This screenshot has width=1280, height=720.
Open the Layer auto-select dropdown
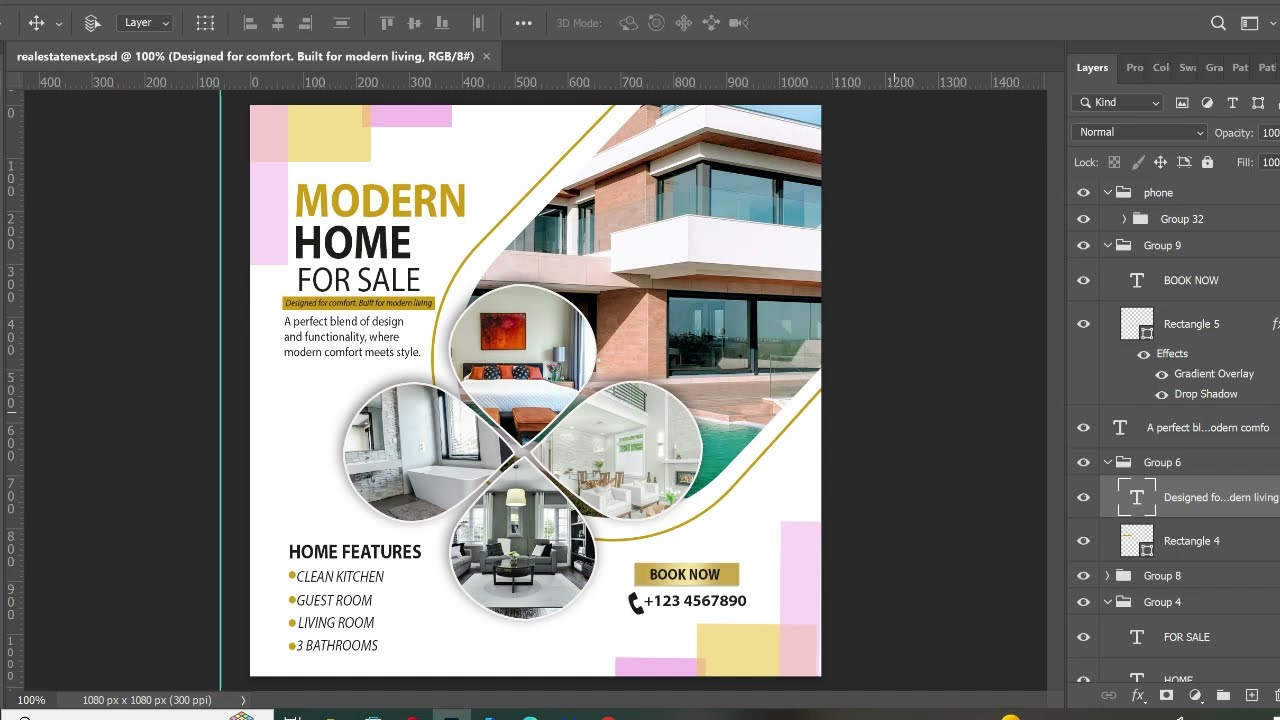[144, 22]
